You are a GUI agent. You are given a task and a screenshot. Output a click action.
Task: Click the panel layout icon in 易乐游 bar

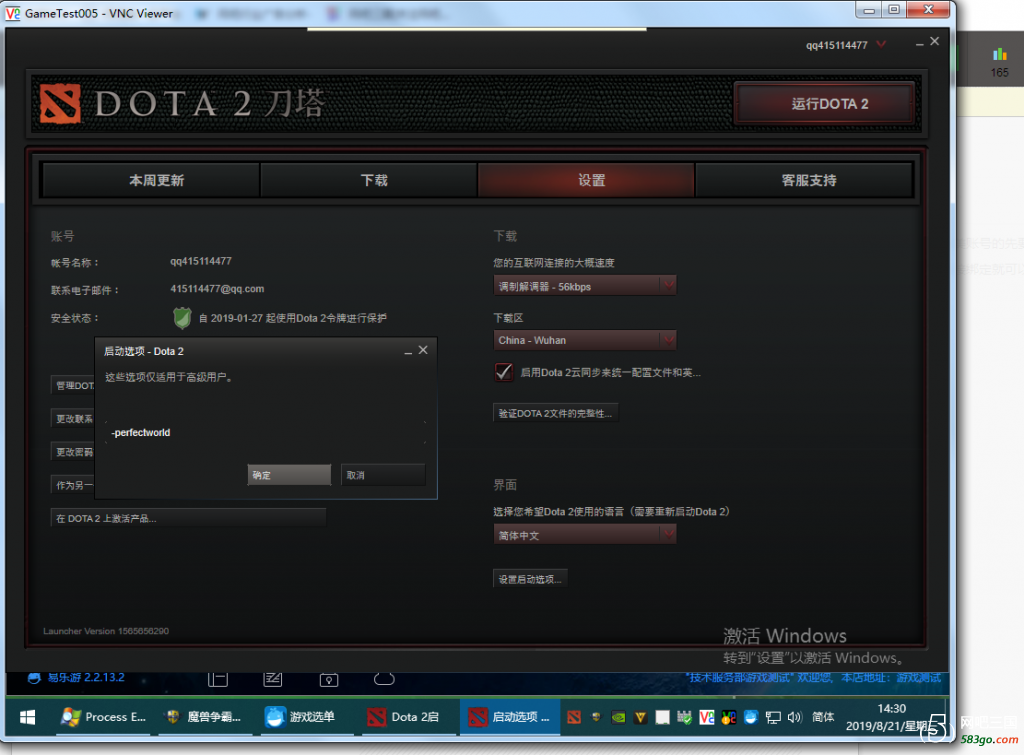click(217, 679)
